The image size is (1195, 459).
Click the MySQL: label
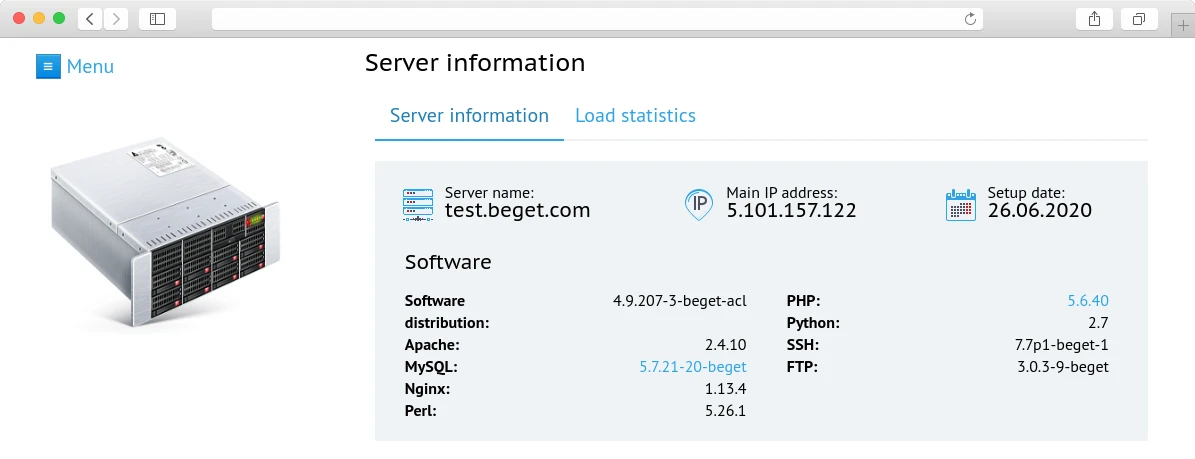(431, 367)
